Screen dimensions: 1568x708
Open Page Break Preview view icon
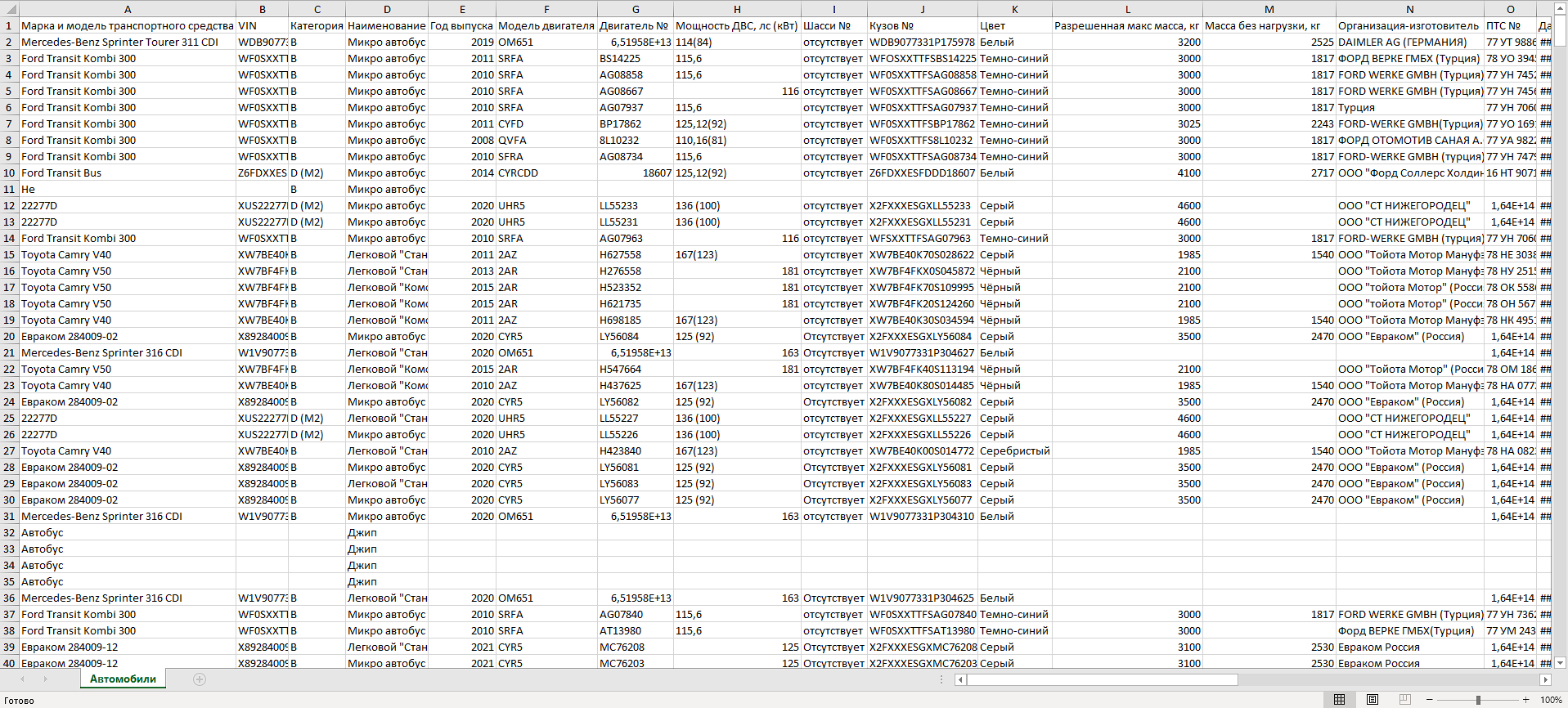[1405, 700]
